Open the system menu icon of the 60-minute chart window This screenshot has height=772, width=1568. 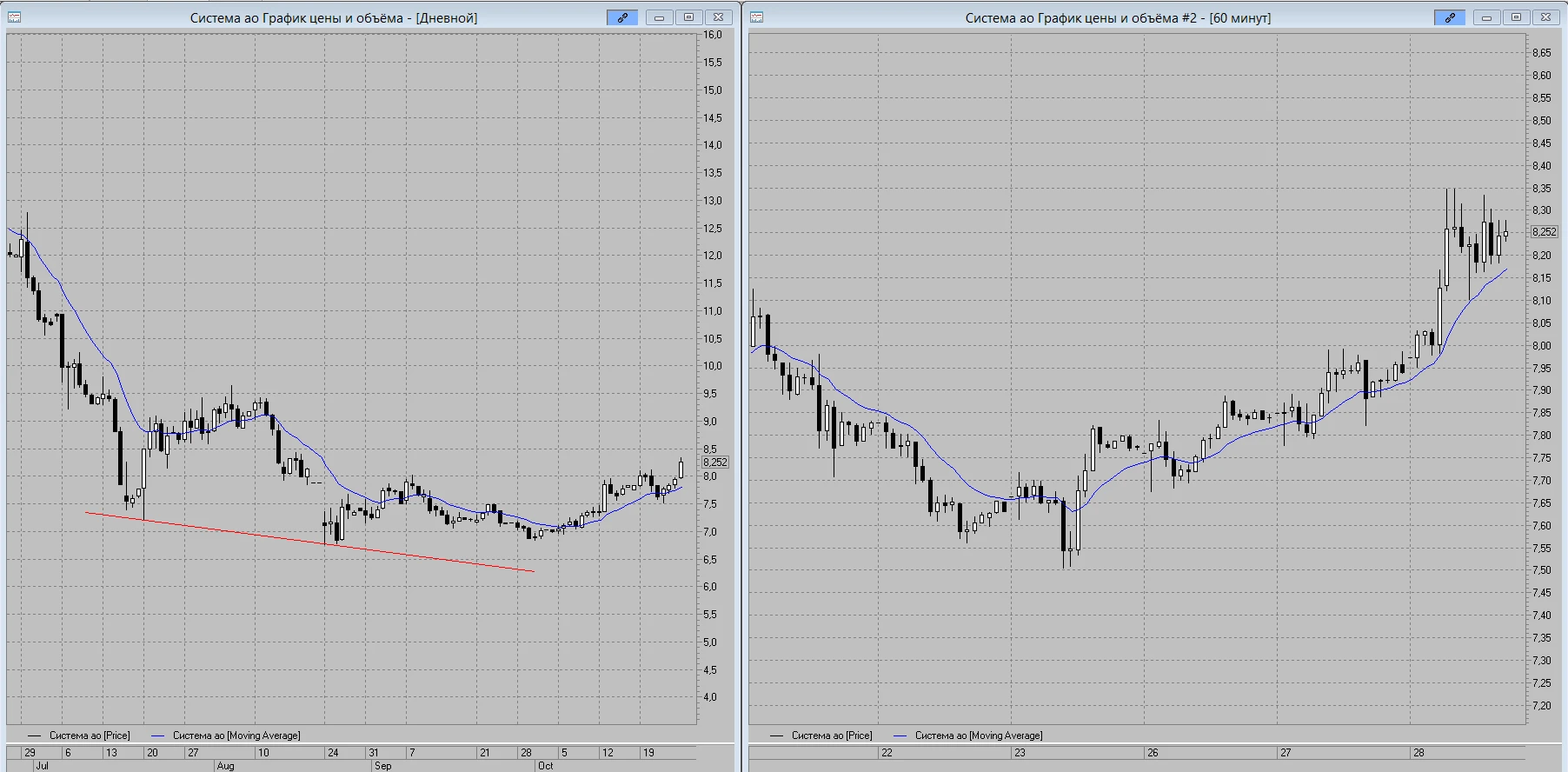(756, 17)
